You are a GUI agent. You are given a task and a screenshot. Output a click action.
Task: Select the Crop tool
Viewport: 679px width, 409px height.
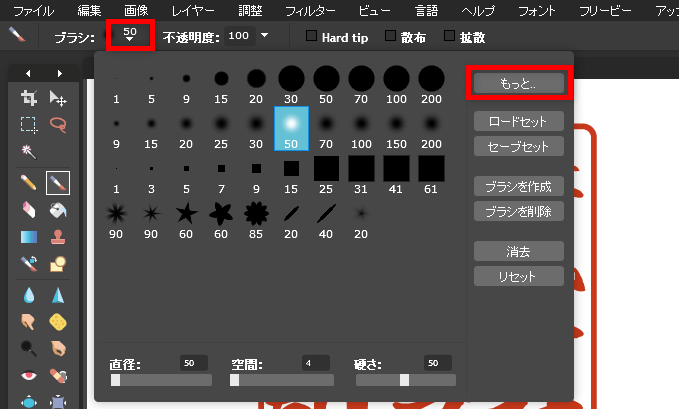[29, 98]
